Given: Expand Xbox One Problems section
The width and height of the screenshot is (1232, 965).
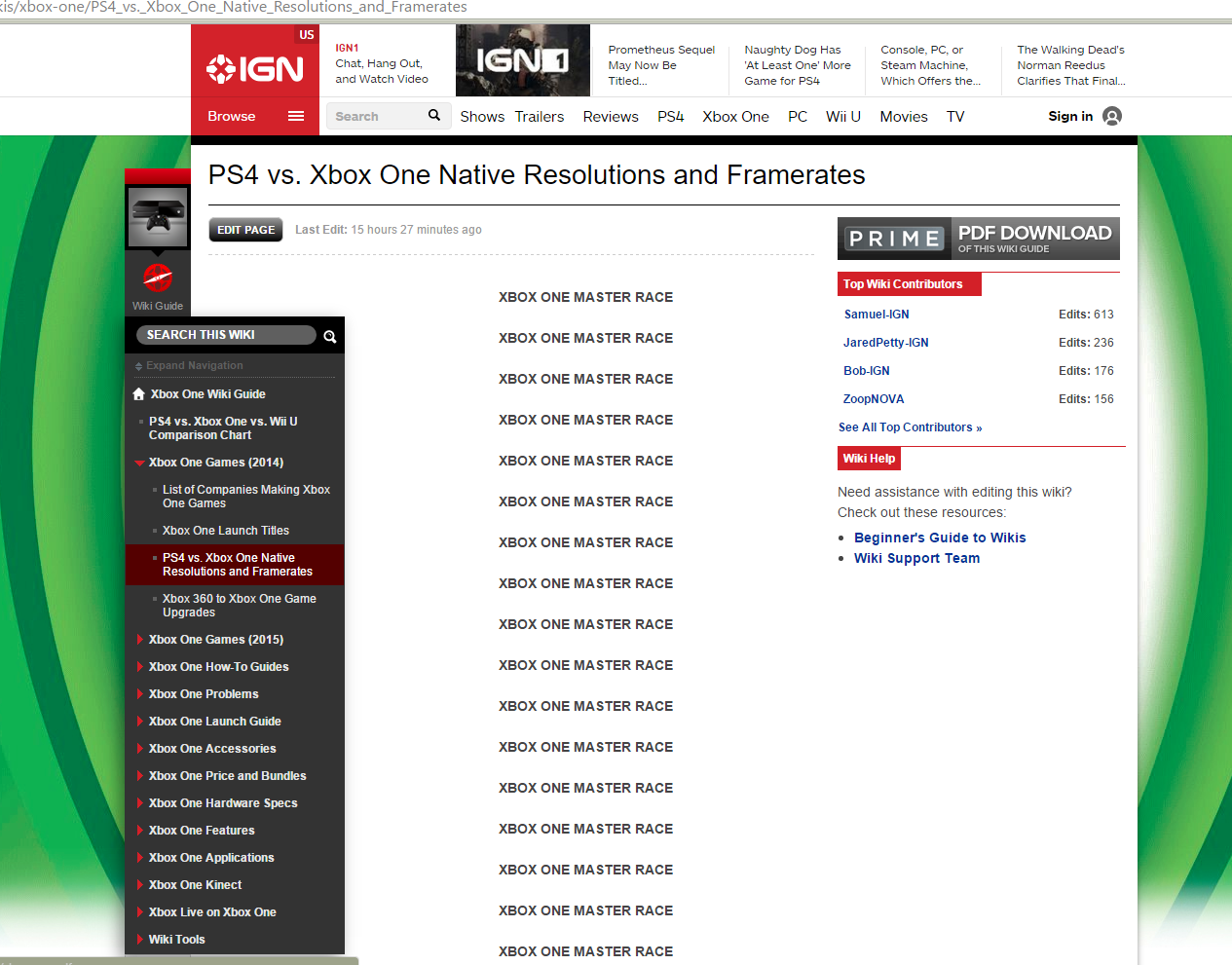Looking at the screenshot, I should click(x=140, y=694).
